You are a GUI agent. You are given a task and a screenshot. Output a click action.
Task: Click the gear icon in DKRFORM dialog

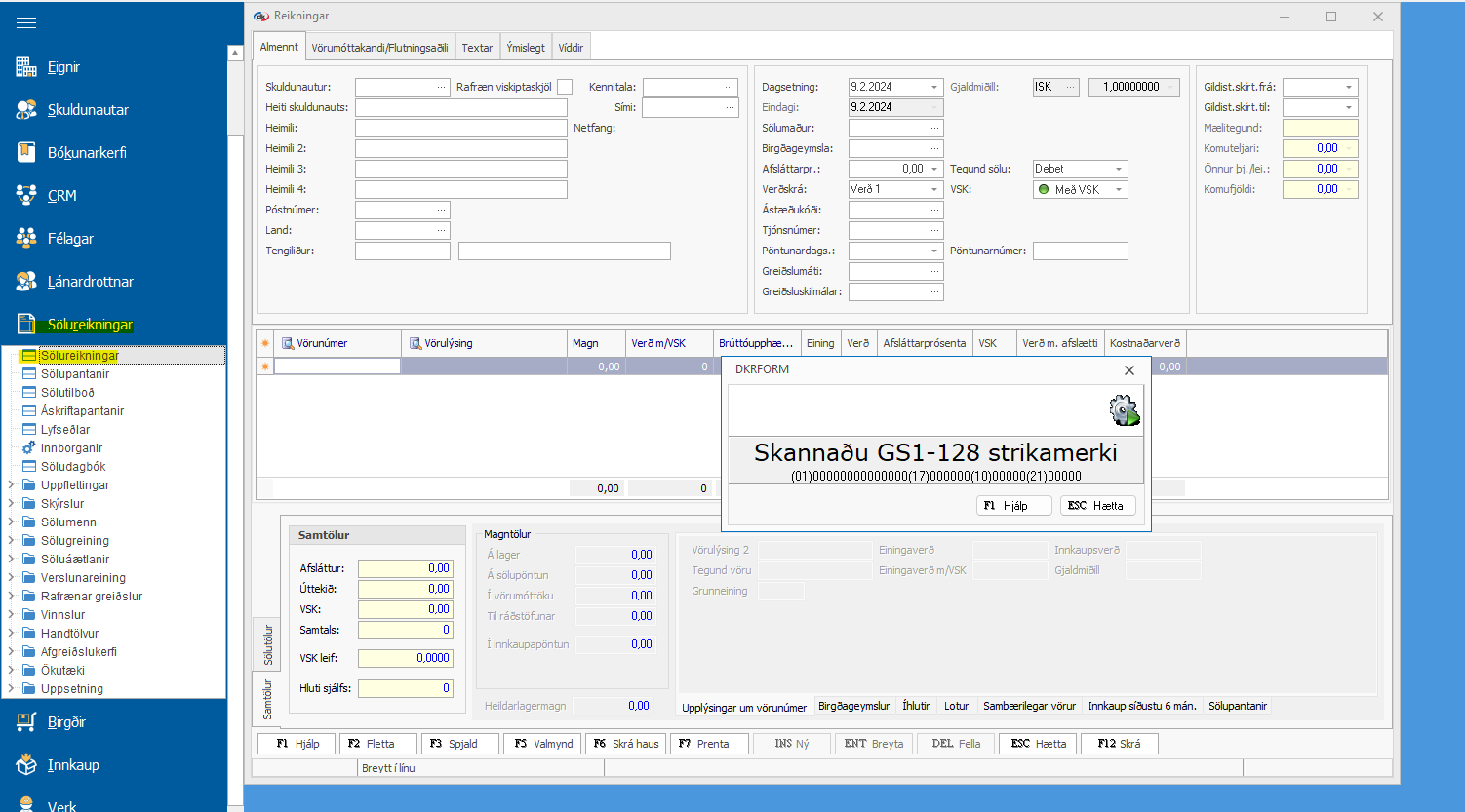(x=1125, y=410)
